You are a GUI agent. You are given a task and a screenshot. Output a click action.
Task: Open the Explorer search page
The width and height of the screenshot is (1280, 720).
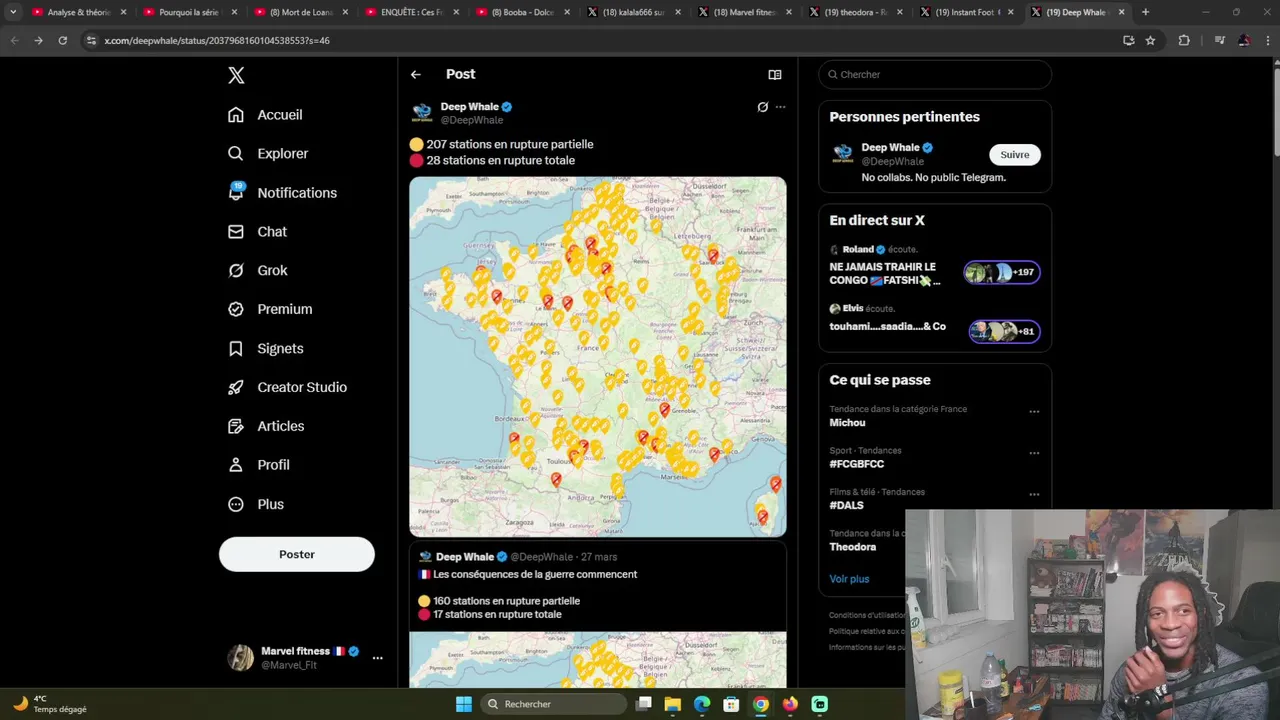pyautogui.click(x=268, y=154)
